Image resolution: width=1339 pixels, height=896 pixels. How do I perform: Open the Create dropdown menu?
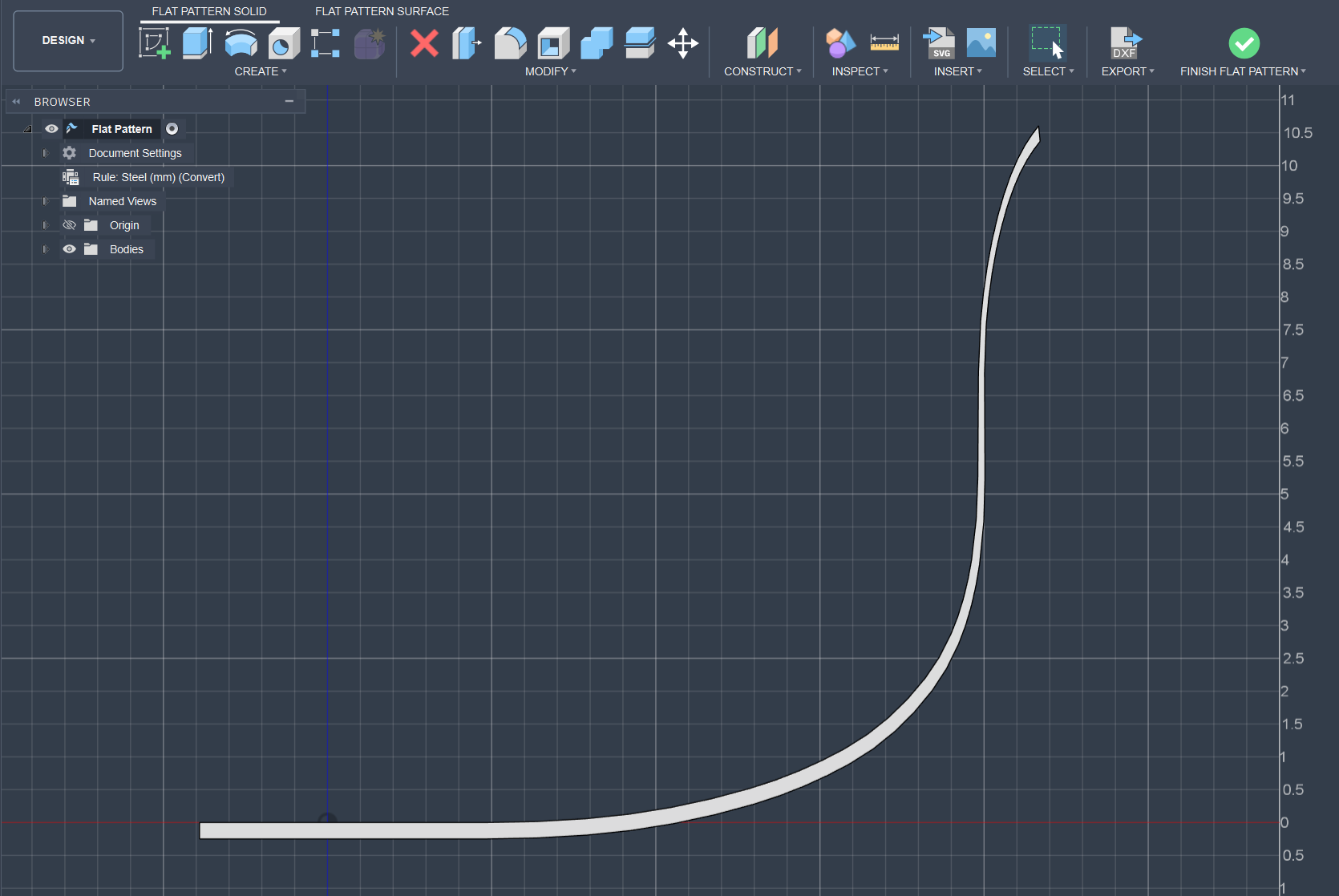tap(261, 71)
